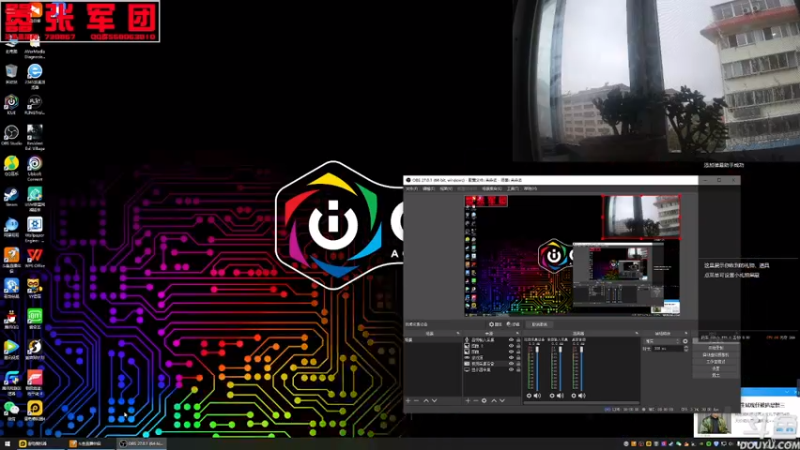Click the 退出 button in OBS controls
The width and height of the screenshot is (800, 450).
pyautogui.click(x=715, y=374)
